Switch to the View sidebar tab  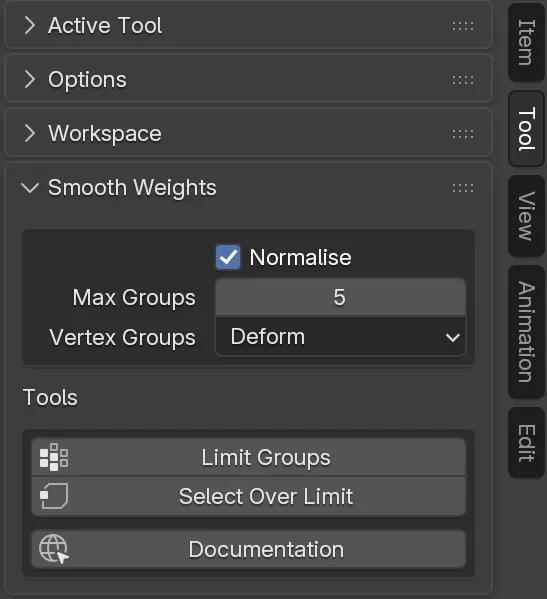click(526, 216)
